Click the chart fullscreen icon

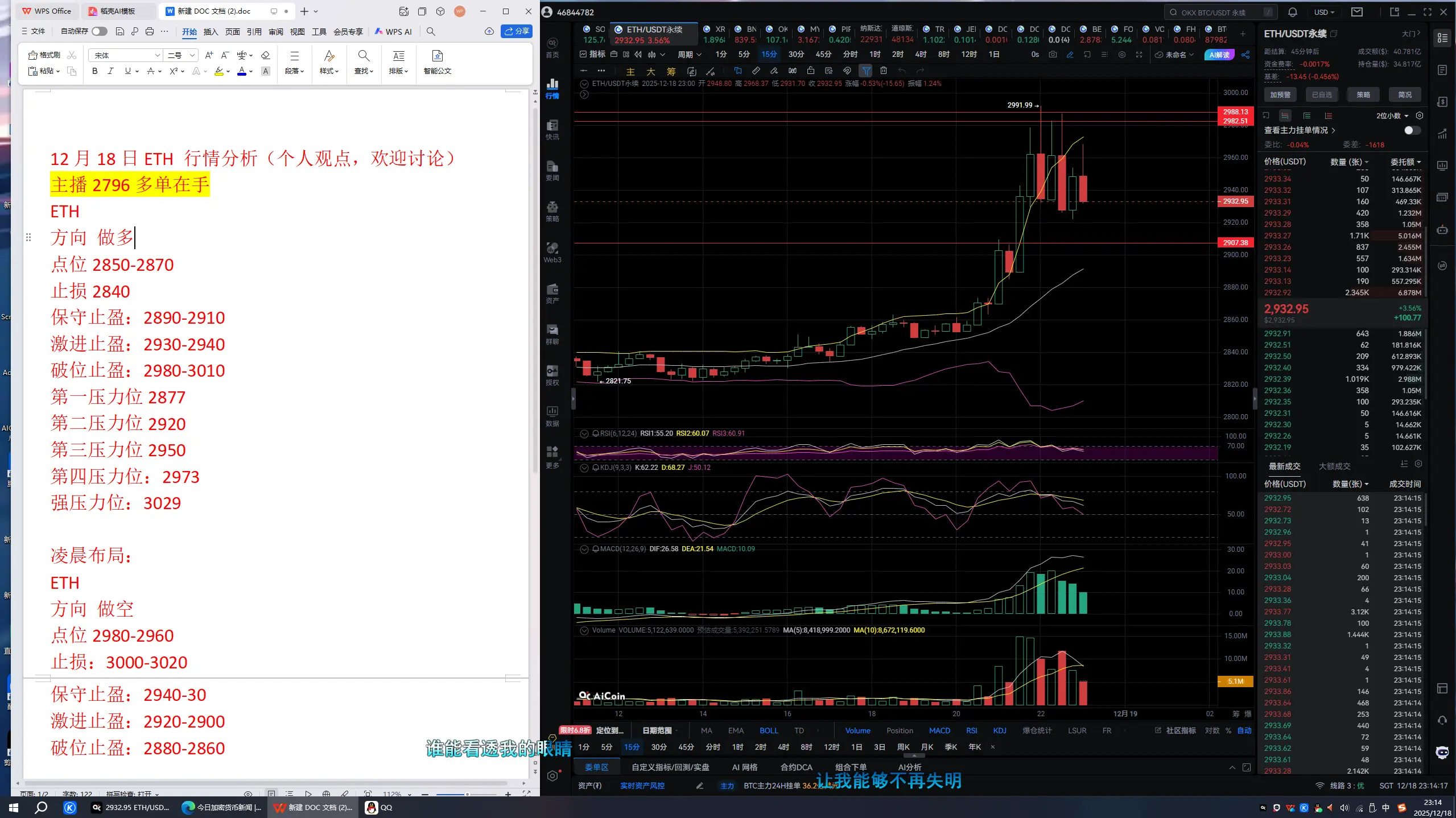click(1139, 55)
